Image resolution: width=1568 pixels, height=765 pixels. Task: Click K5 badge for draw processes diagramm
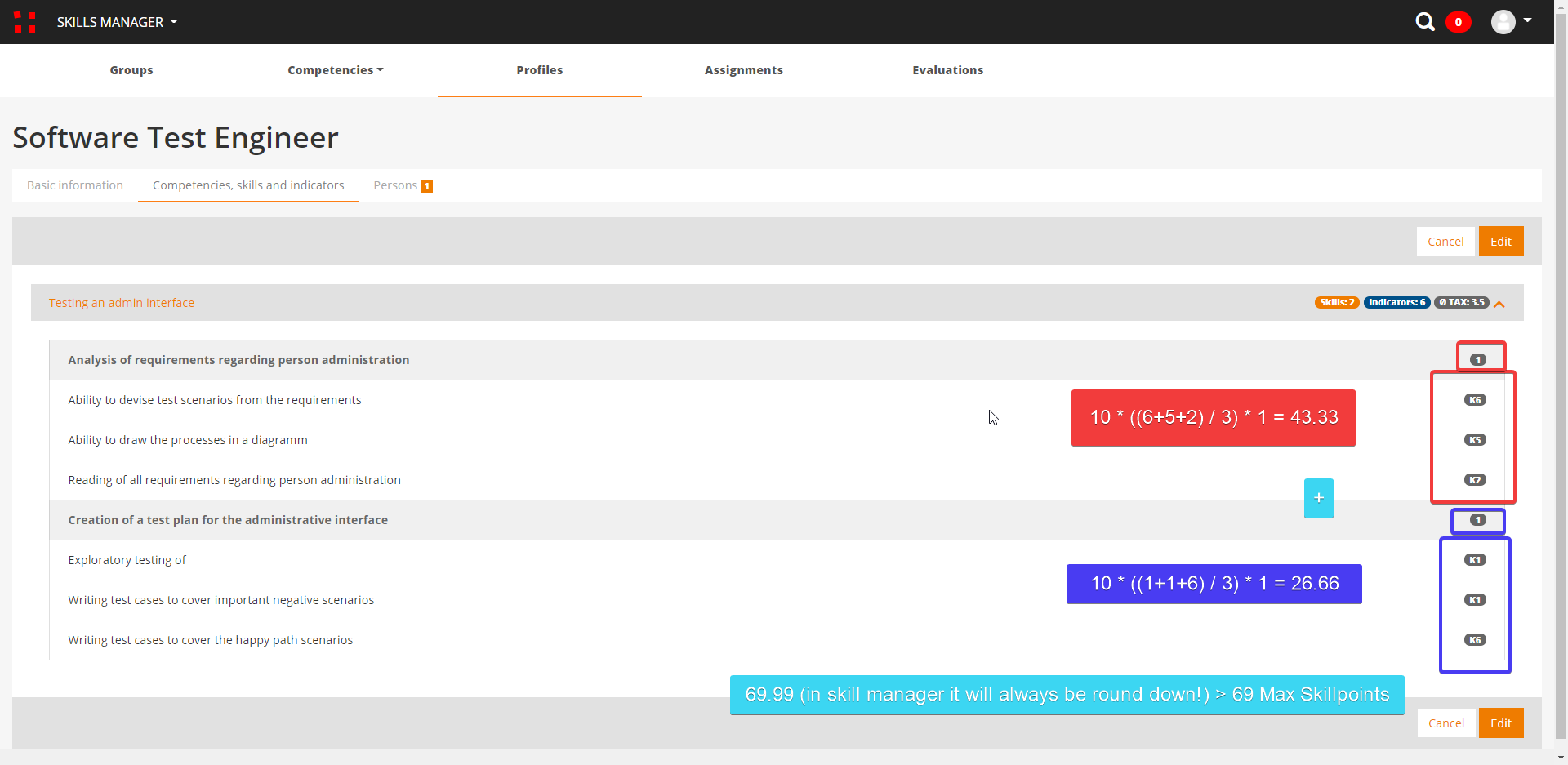tap(1475, 440)
